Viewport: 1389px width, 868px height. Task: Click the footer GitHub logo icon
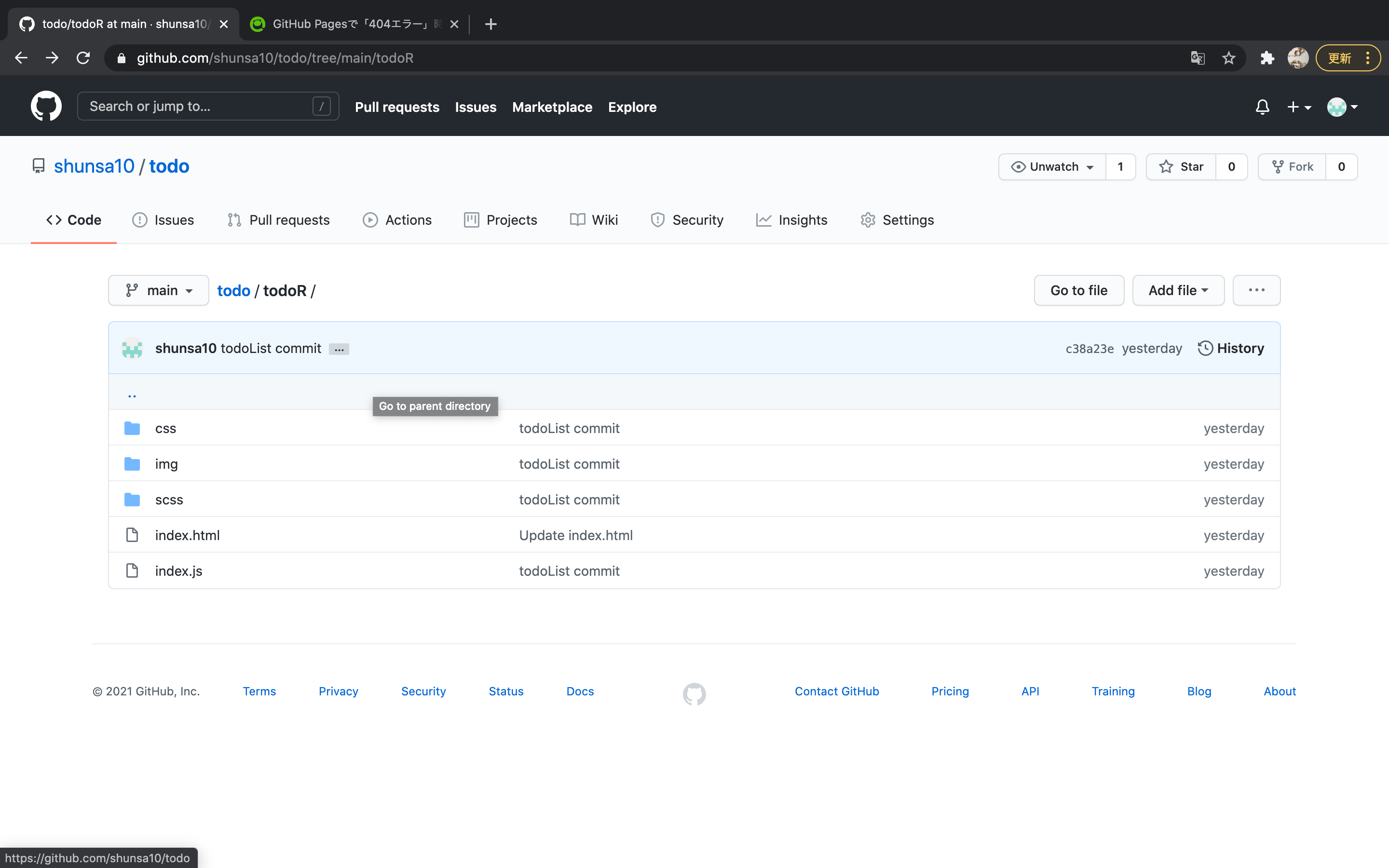[x=694, y=693]
